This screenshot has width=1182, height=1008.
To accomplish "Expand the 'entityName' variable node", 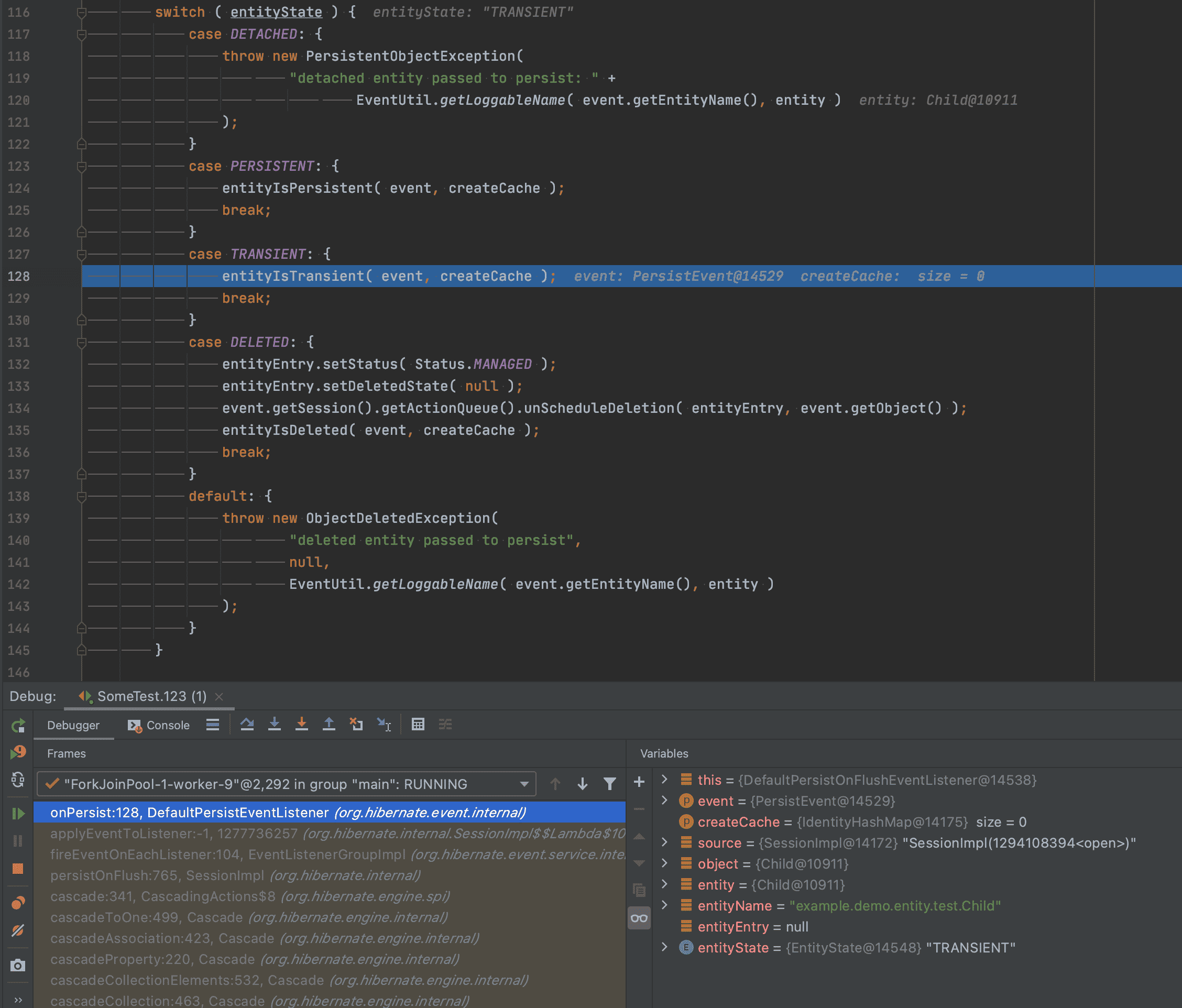I will pyautogui.click(x=664, y=905).
